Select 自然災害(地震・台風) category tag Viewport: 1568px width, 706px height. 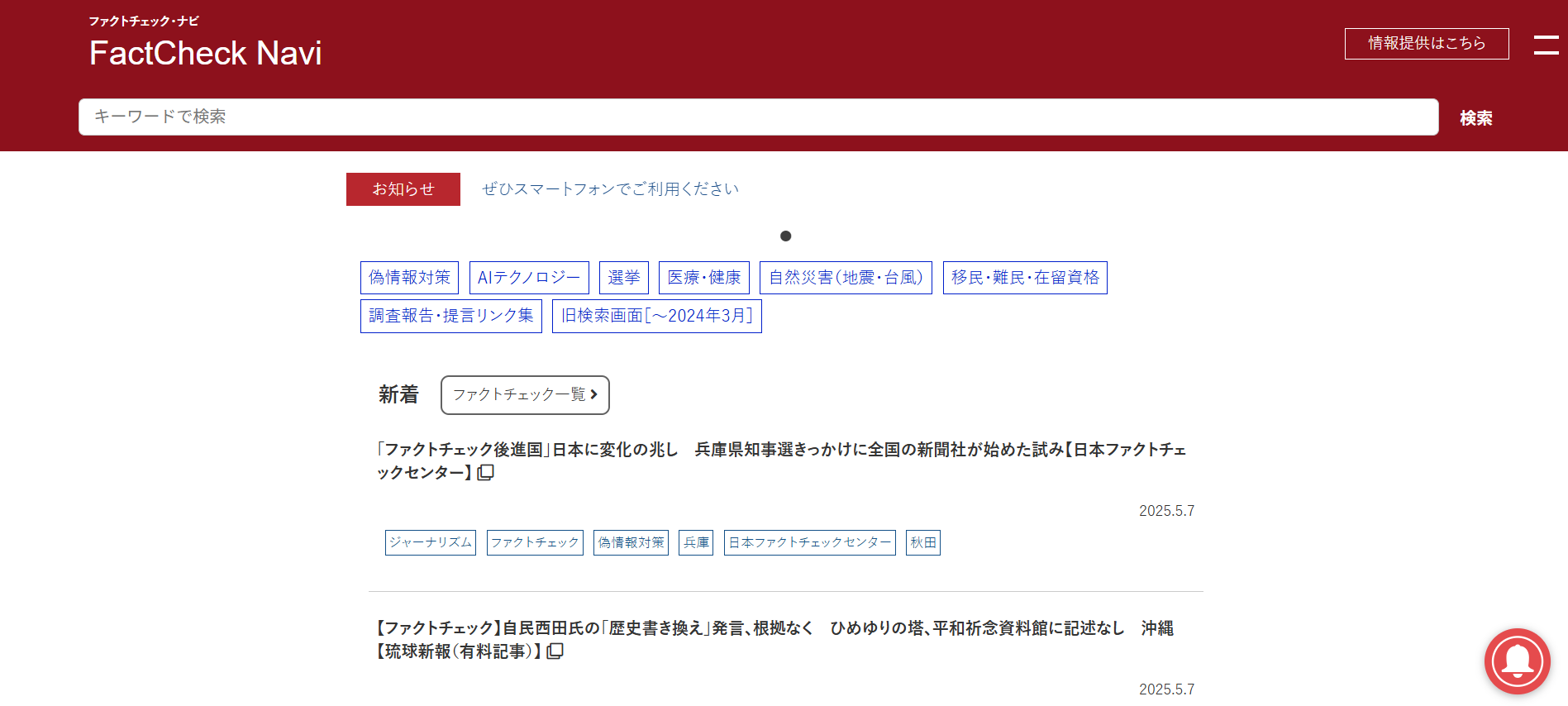point(846,278)
